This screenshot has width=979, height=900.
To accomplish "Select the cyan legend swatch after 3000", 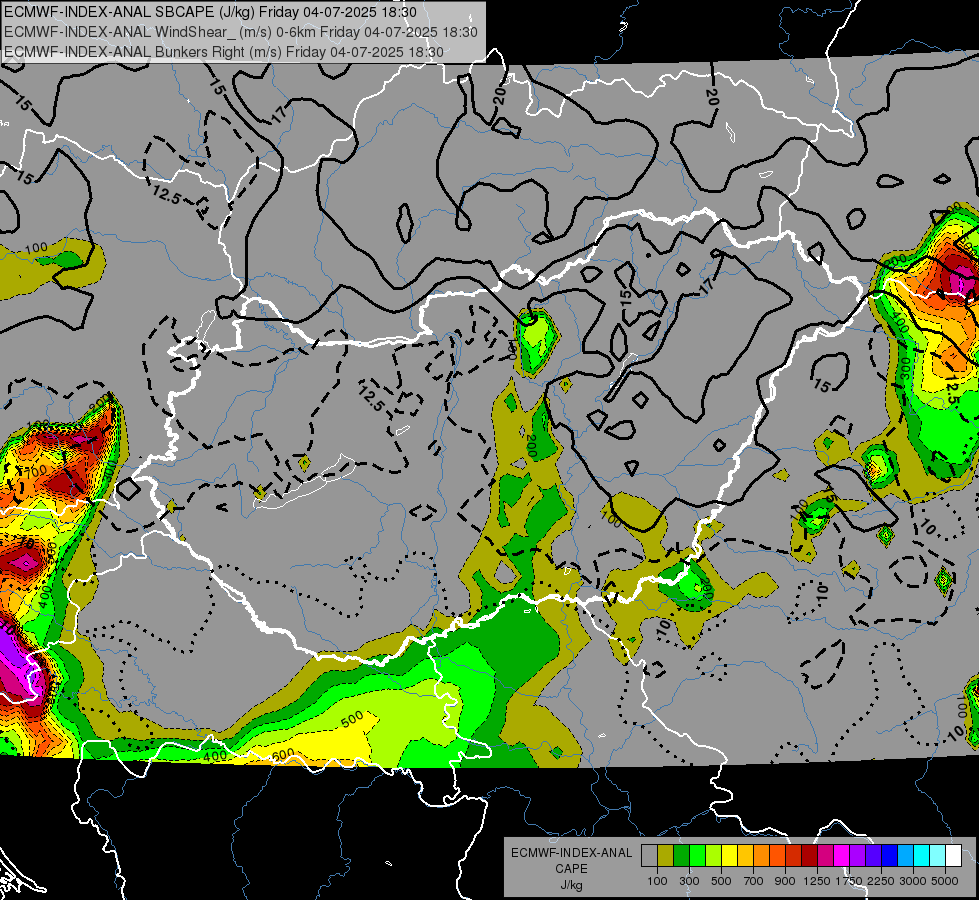I will click(922, 855).
